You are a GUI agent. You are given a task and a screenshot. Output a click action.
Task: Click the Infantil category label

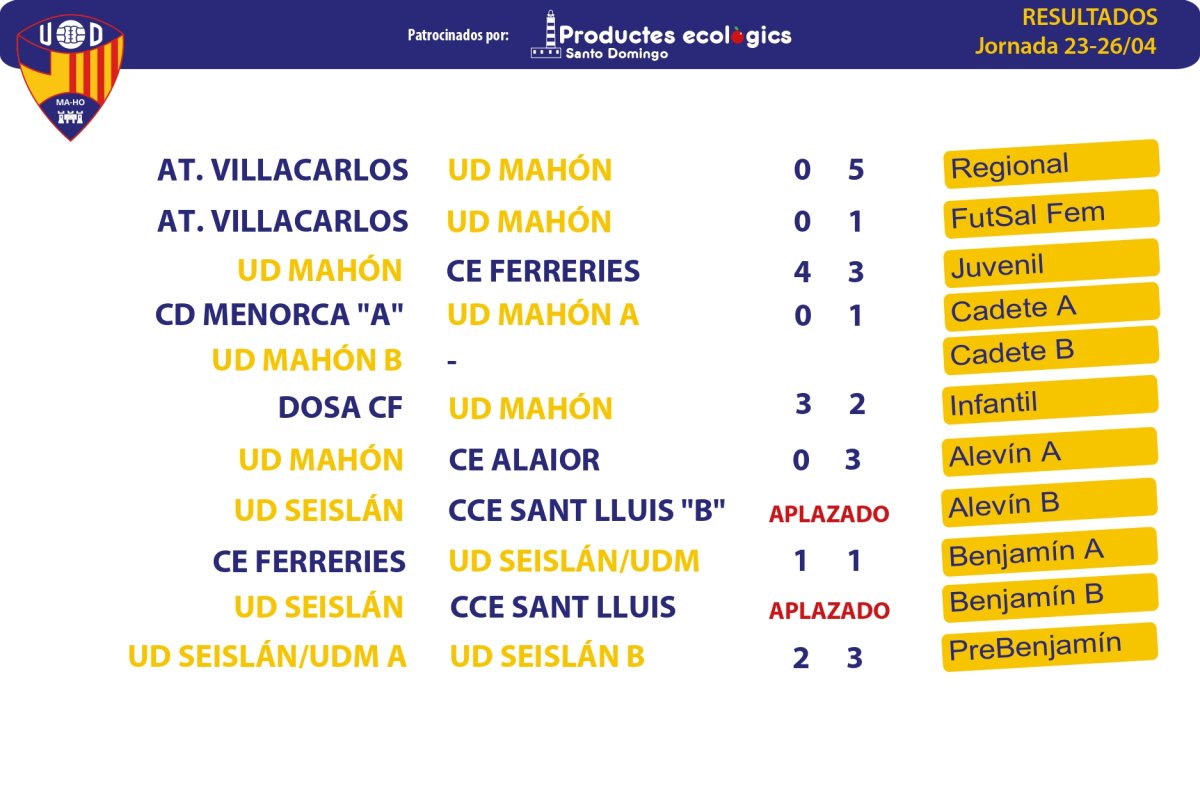tap(1051, 401)
